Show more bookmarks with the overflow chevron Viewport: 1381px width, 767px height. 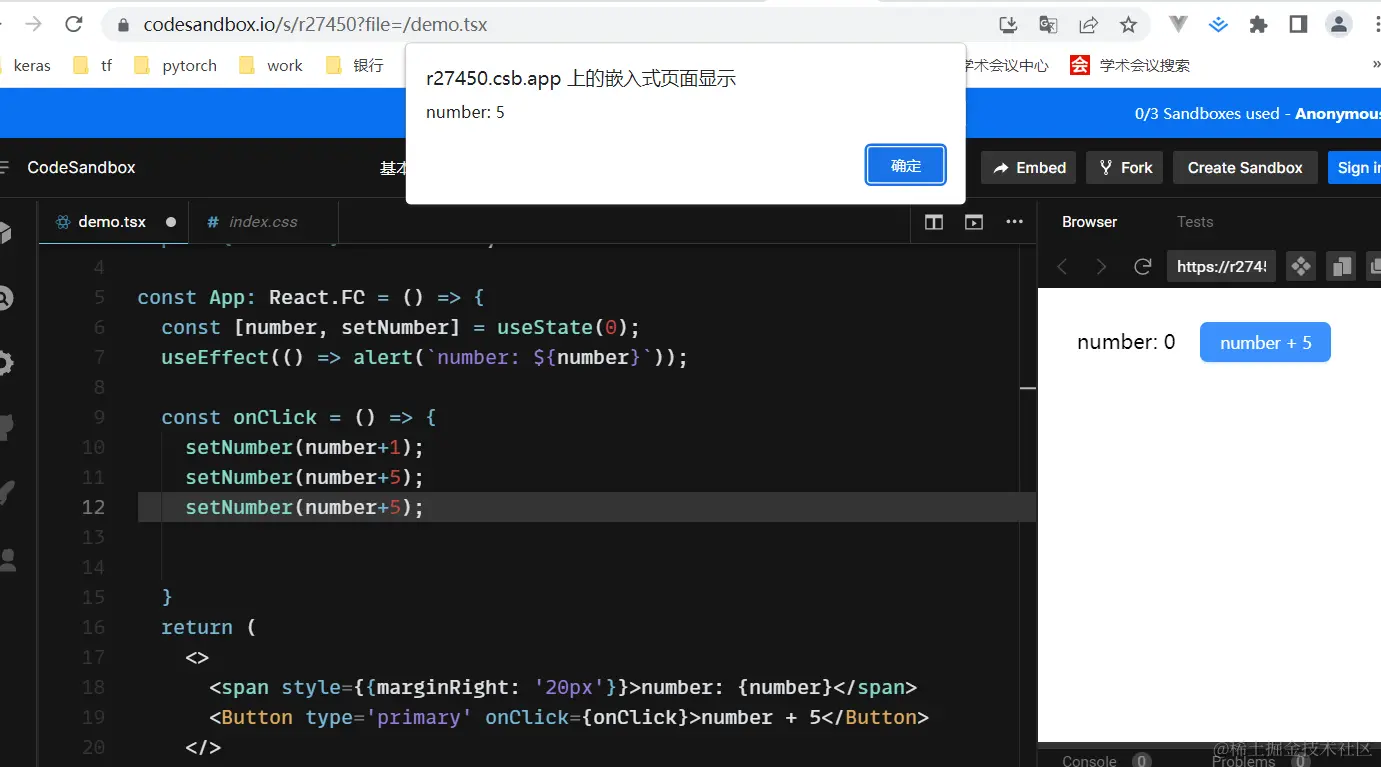(1375, 65)
